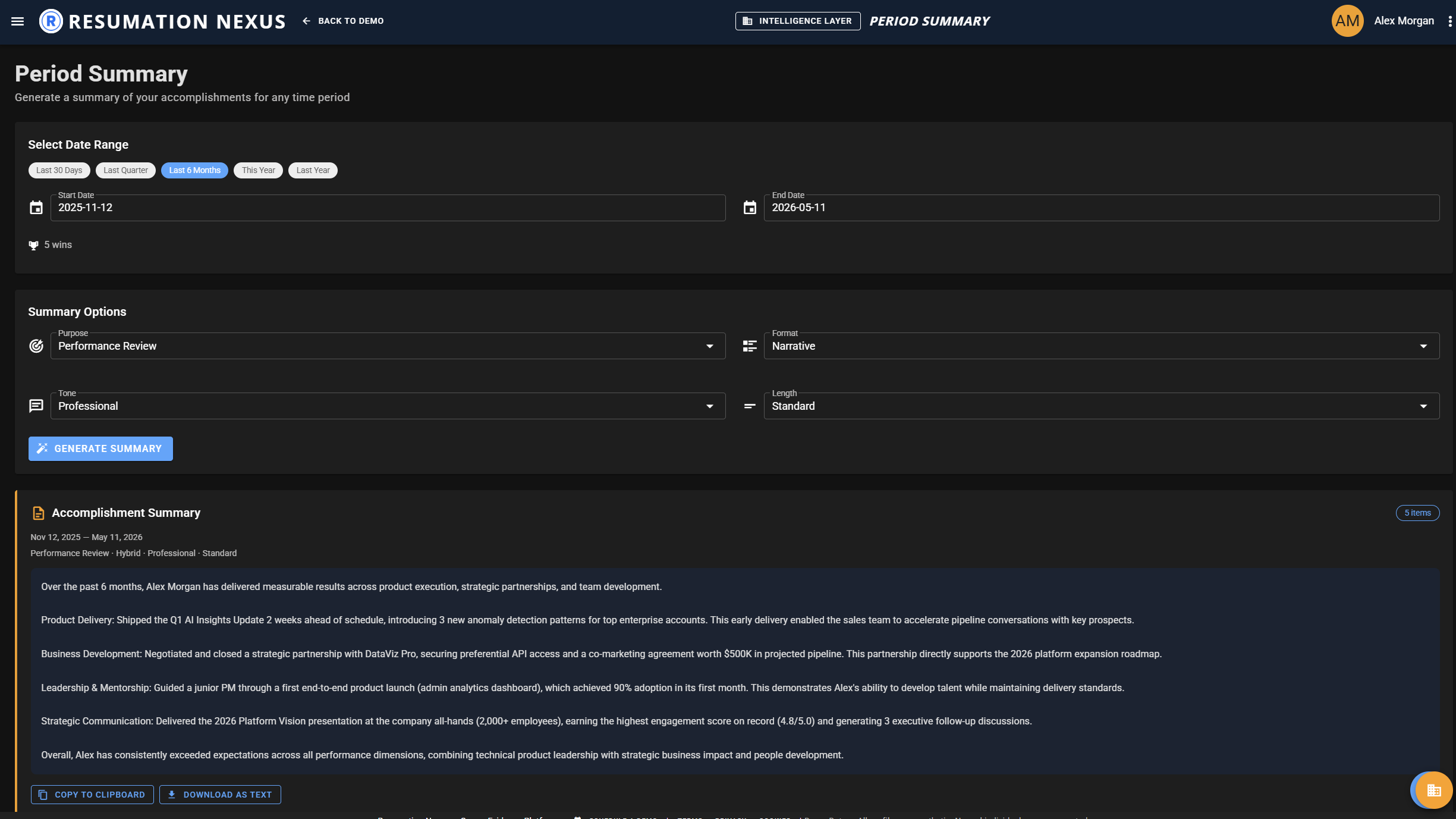
Task: Edit the End Date field
Action: [x=1101, y=208]
